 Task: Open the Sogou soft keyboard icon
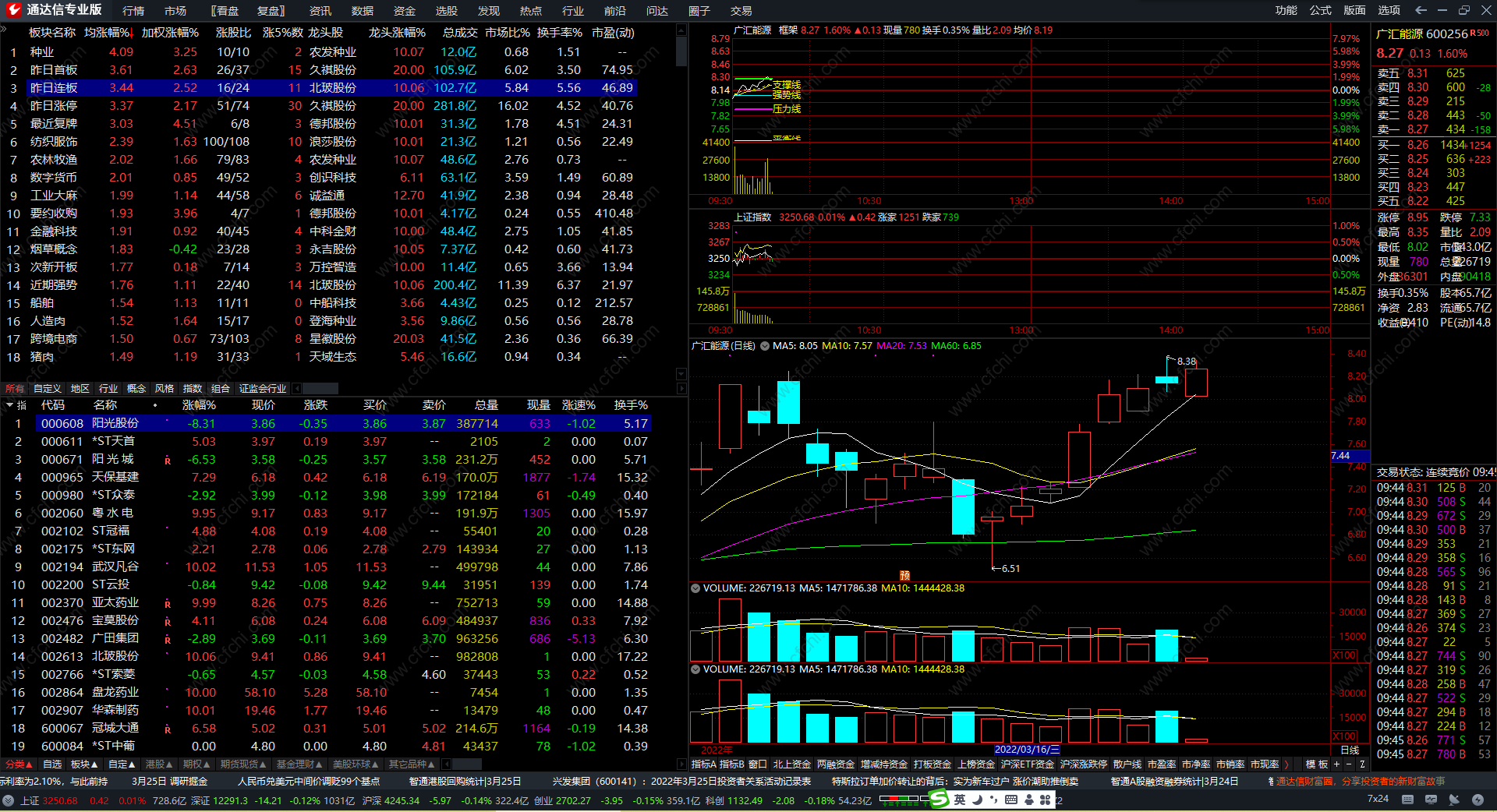[1011, 800]
